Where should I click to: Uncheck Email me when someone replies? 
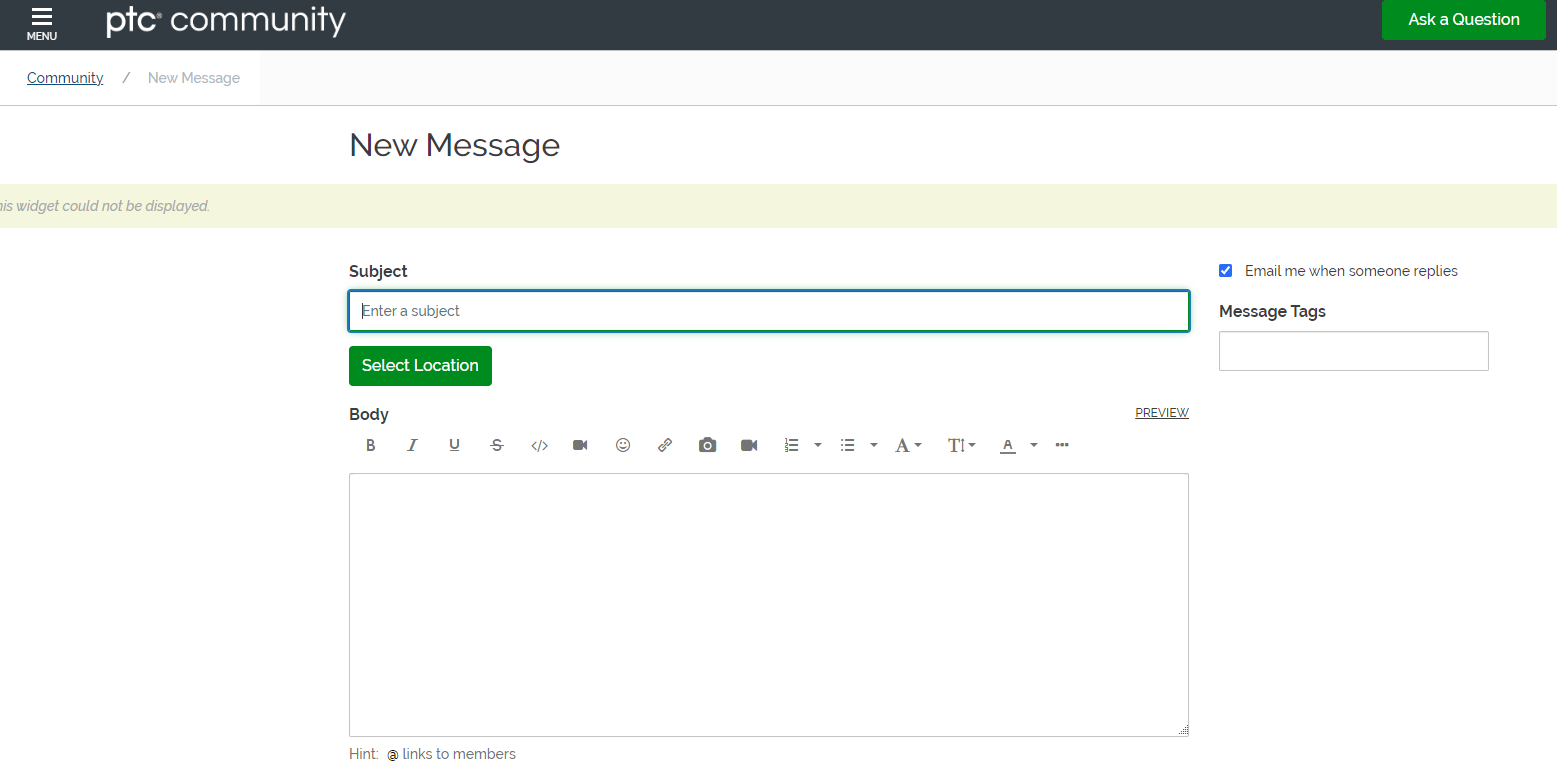[x=1225, y=270]
